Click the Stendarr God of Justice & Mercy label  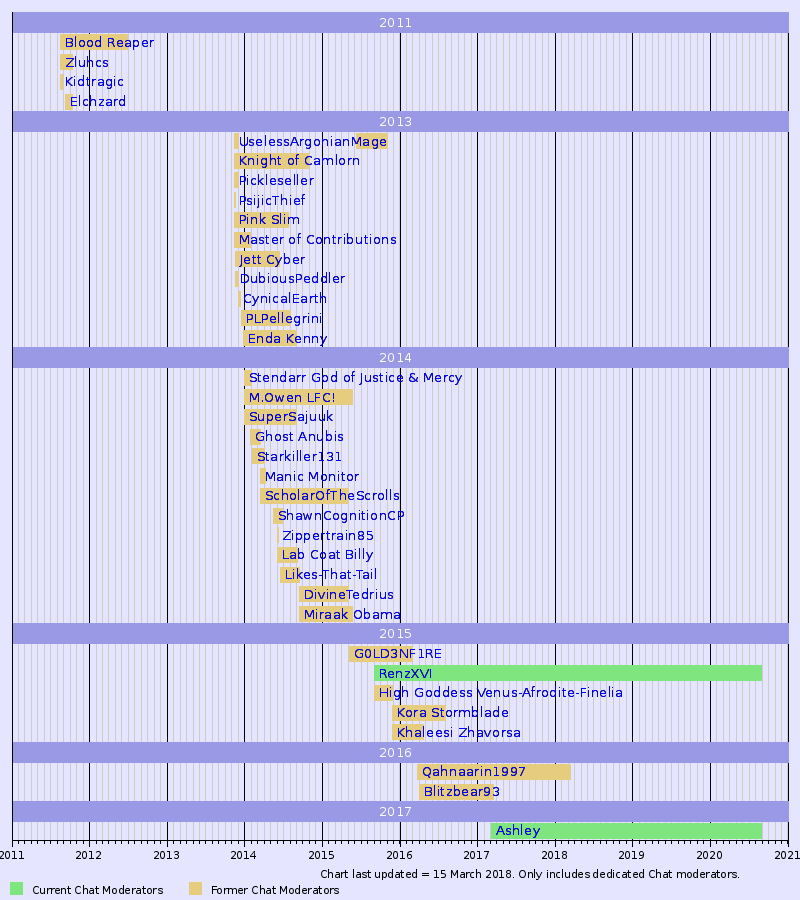(356, 378)
